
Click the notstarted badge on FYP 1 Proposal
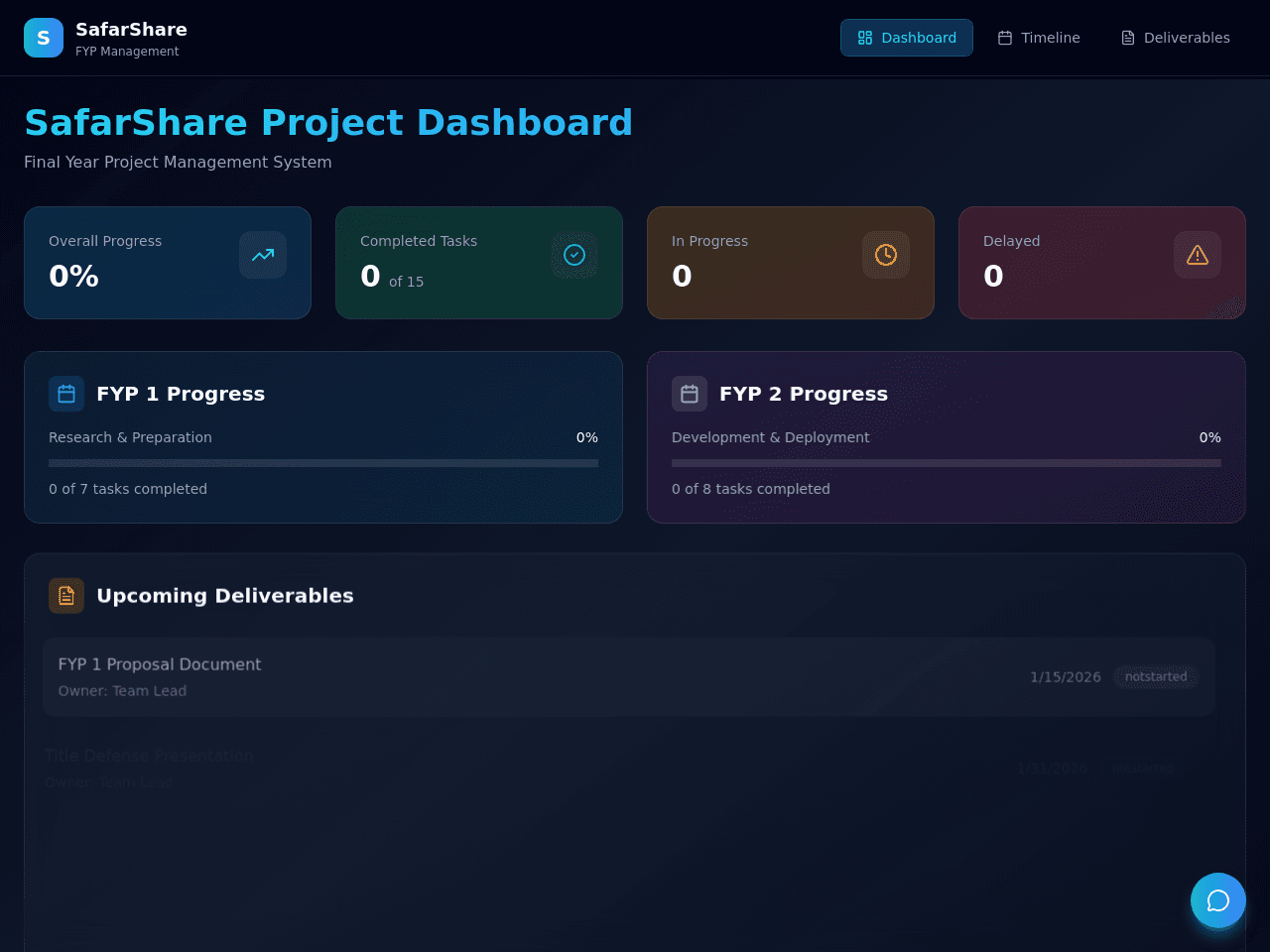tap(1156, 677)
